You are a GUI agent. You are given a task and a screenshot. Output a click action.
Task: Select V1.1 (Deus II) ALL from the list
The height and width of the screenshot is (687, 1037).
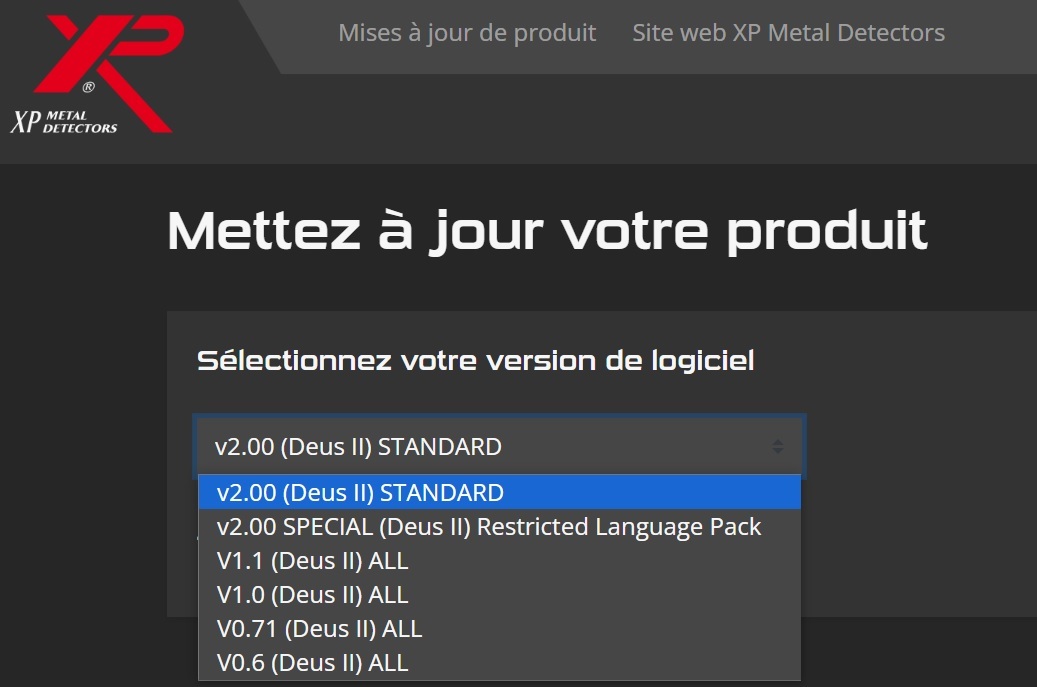(313, 561)
